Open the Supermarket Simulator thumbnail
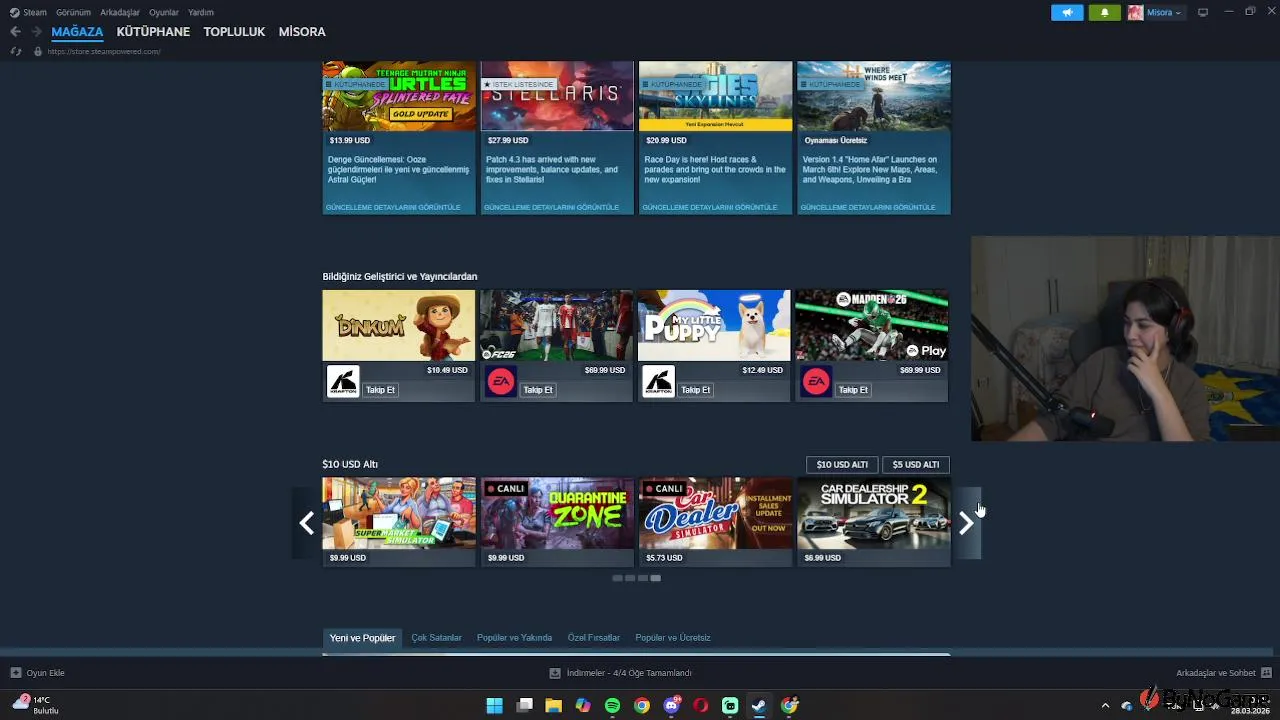This screenshot has height=720, width=1280. tap(399, 513)
